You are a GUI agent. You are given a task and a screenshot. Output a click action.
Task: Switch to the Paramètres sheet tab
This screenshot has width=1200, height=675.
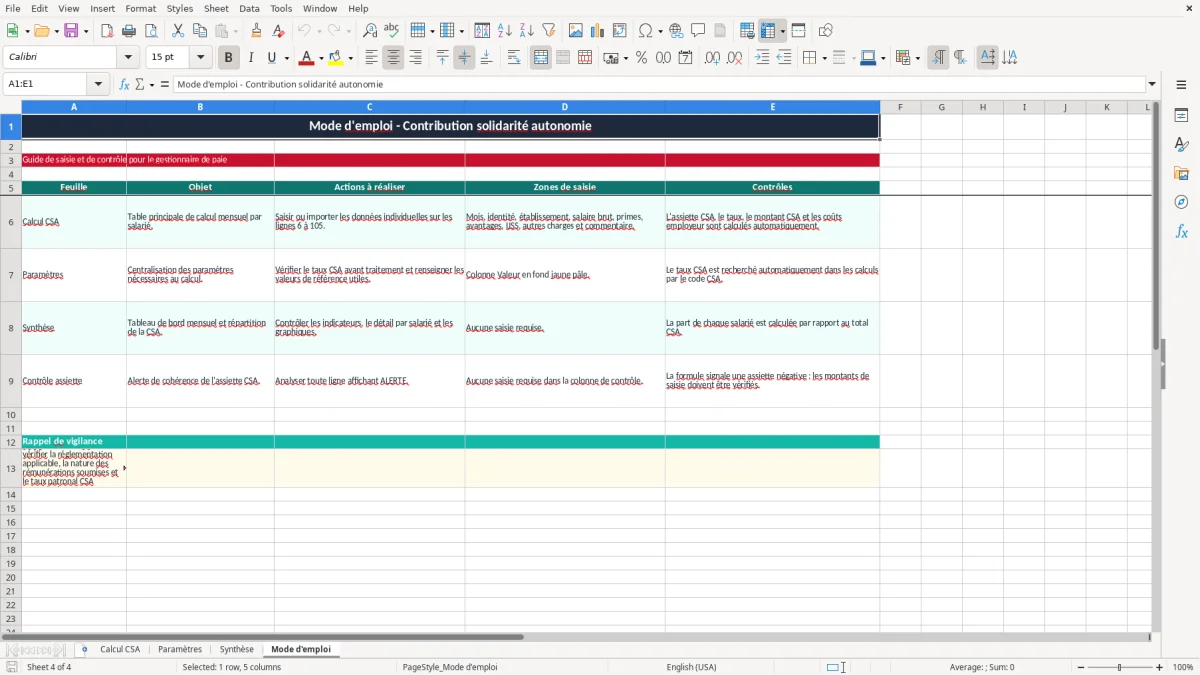tap(180, 649)
